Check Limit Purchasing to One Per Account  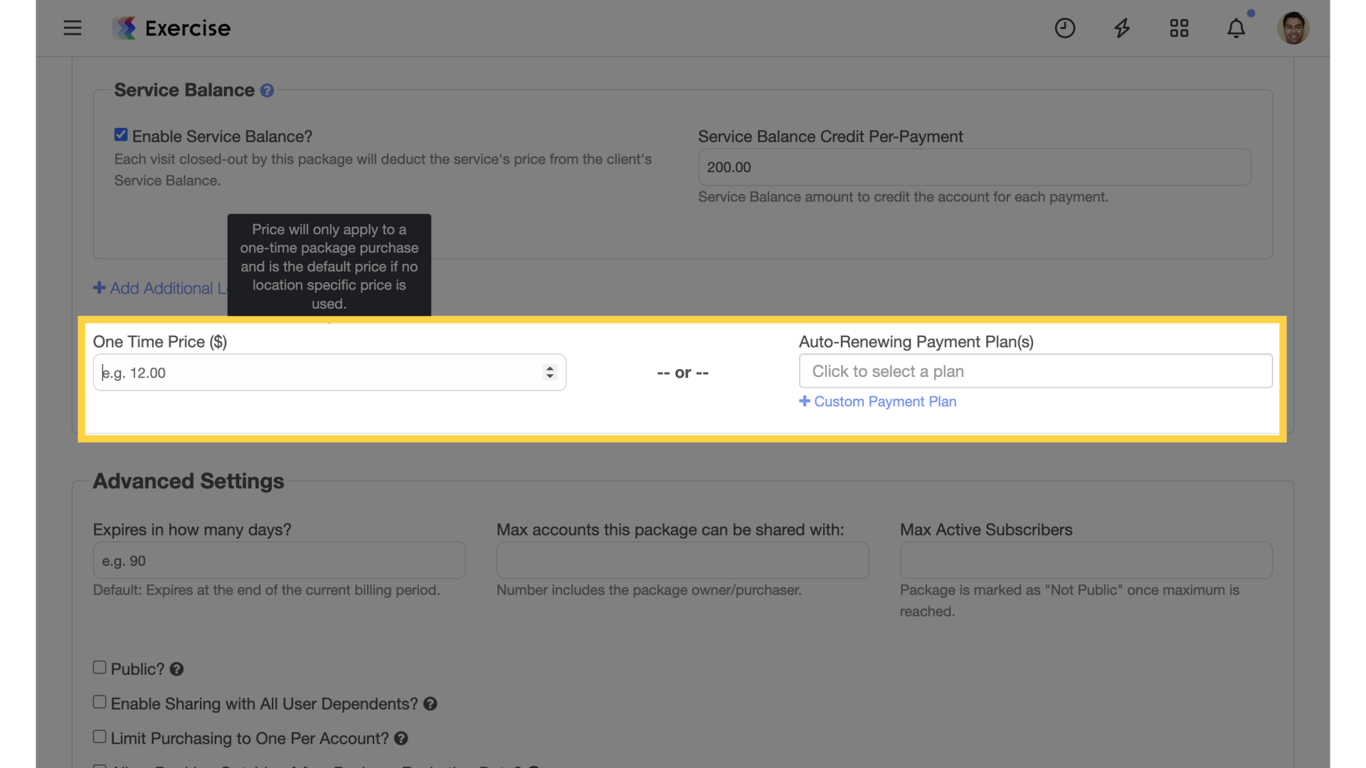coord(99,736)
